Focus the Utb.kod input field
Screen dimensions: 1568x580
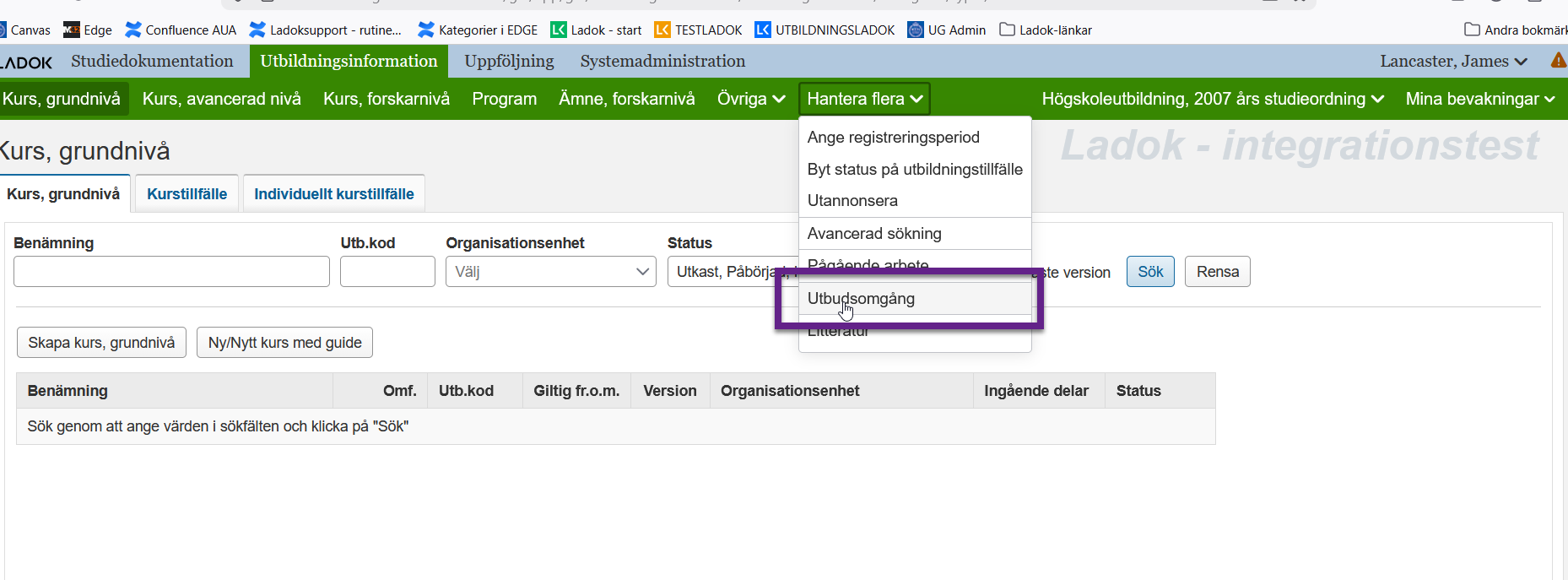[387, 272]
